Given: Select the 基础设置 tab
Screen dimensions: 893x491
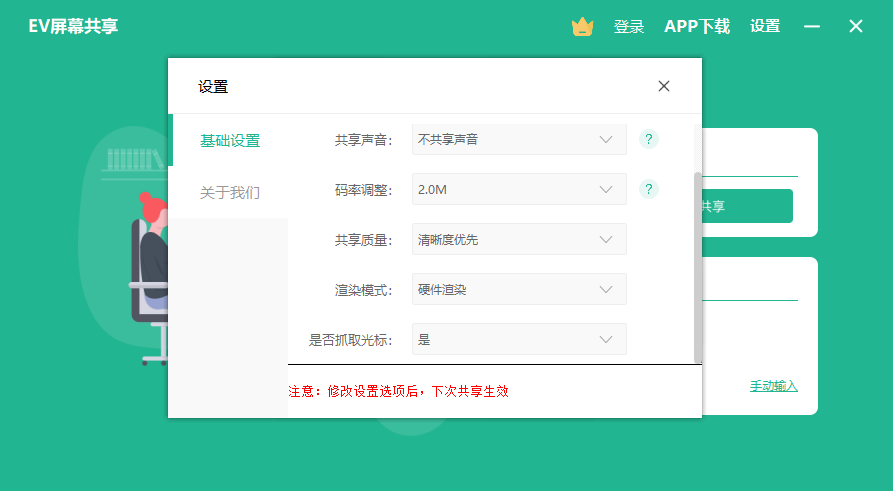Looking at the screenshot, I should (x=230, y=140).
